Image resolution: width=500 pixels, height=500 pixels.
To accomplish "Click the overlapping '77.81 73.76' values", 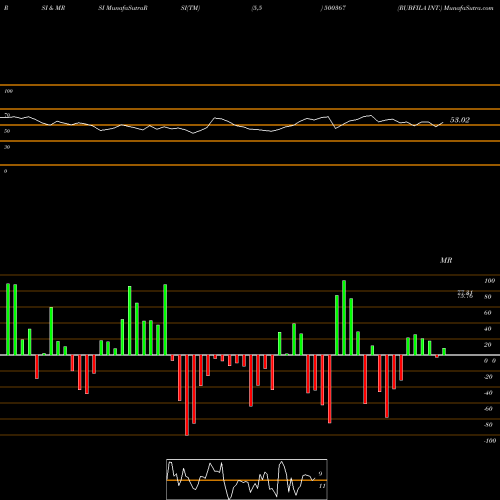I will 465,294.
